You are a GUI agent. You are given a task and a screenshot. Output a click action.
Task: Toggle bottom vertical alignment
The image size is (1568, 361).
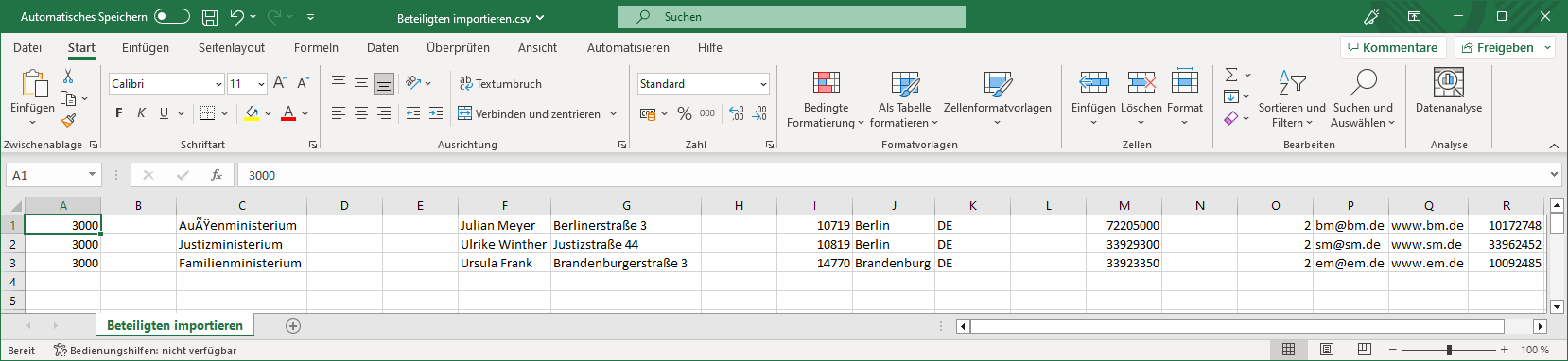click(384, 83)
